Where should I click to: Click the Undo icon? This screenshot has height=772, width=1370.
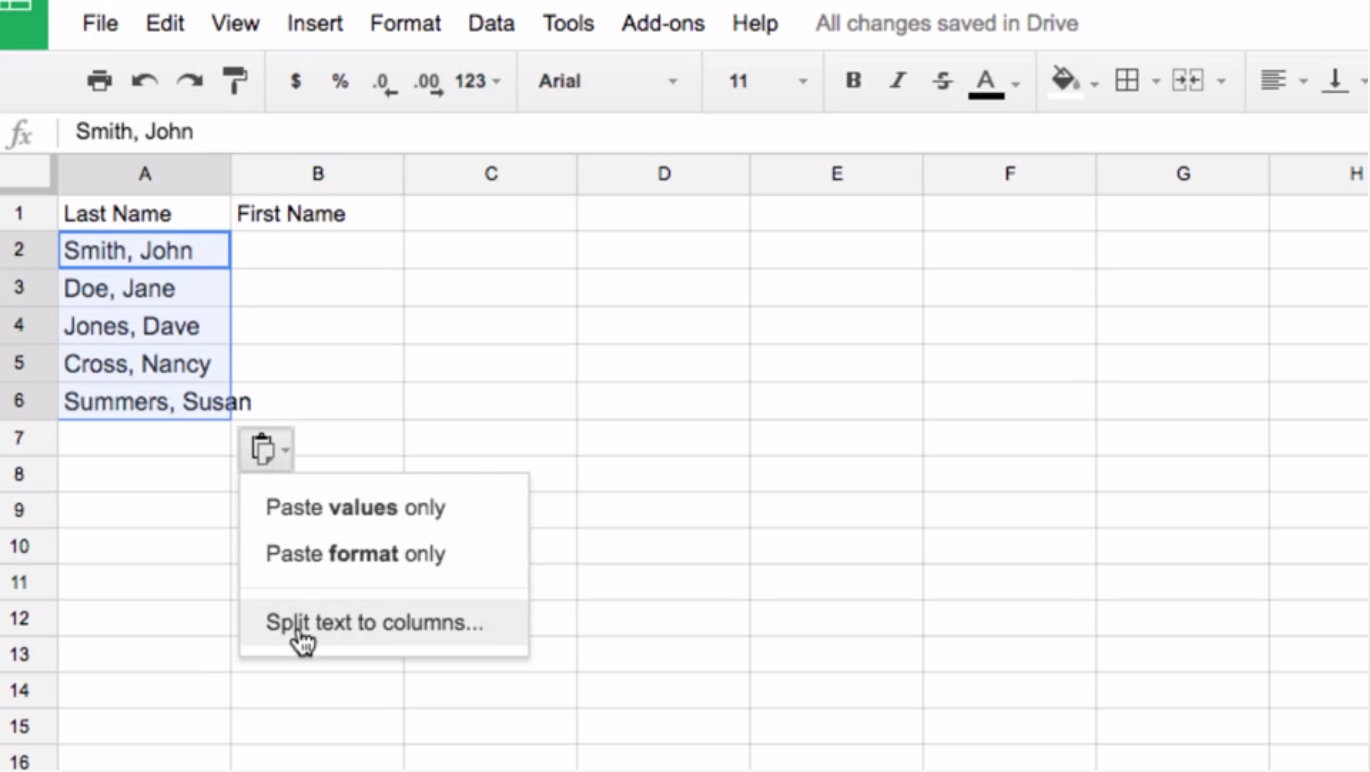click(144, 81)
